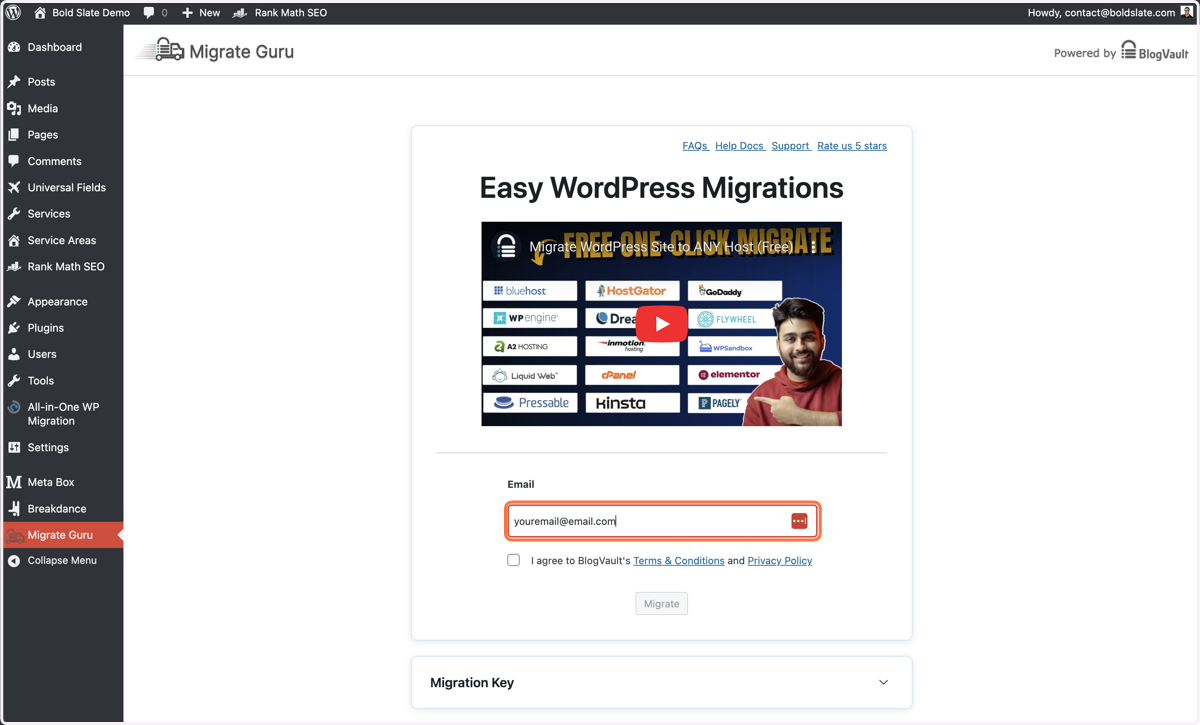Click the Posts pin icon in sidebar
The width and height of the screenshot is (1200, 725).
click(14, 82)
